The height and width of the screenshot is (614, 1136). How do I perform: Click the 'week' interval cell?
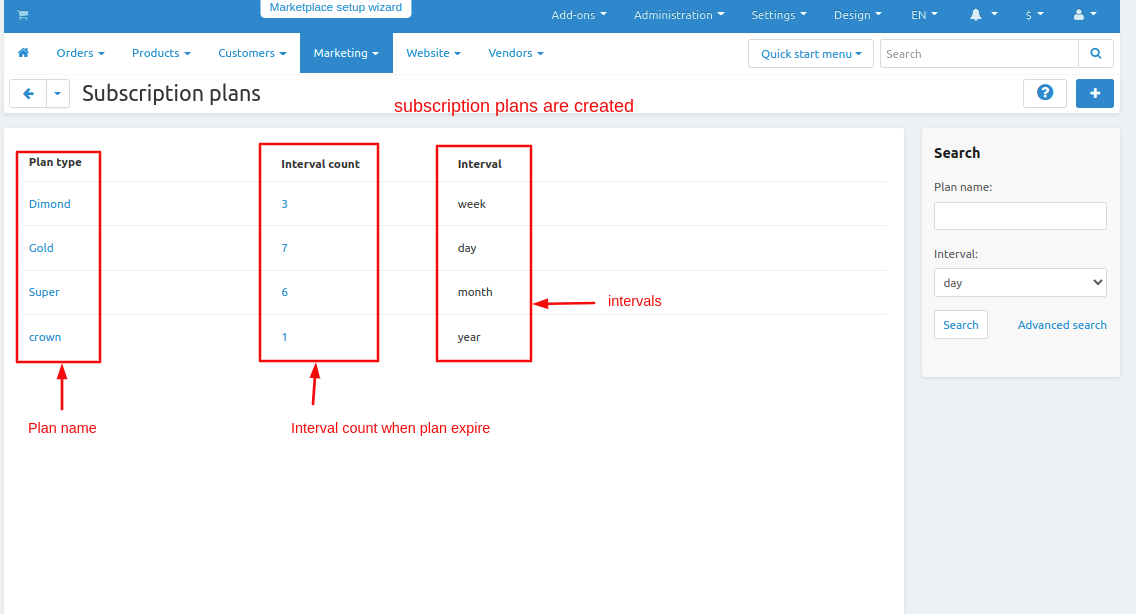point(472,204)
